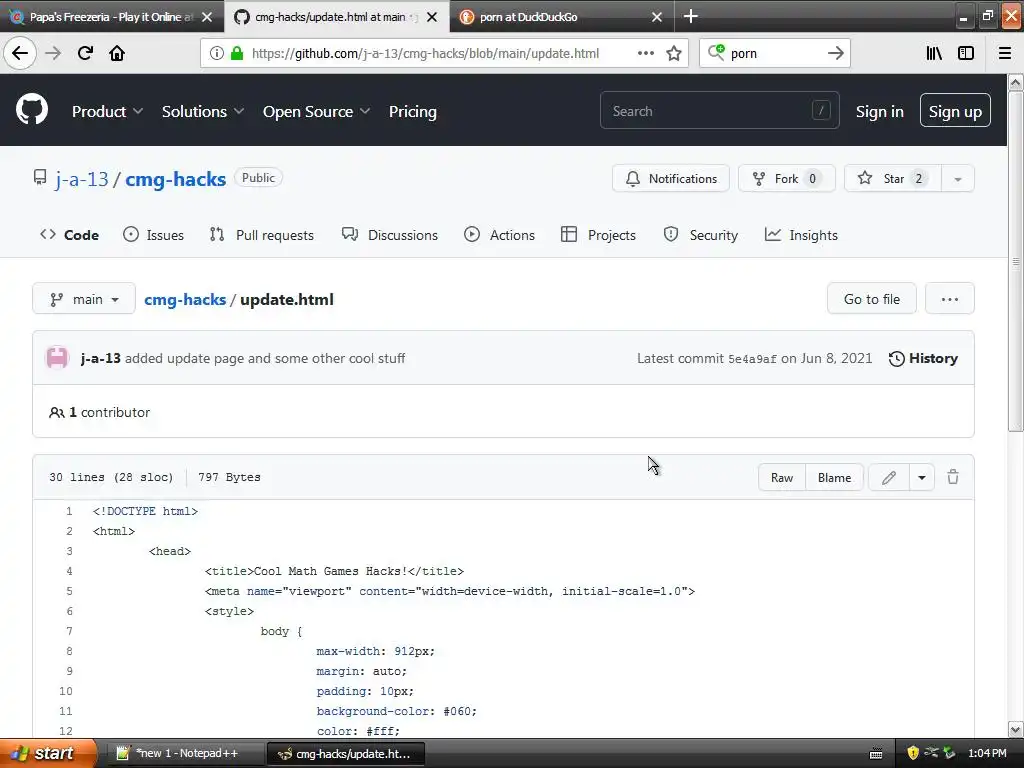This screenshot has height=768, width=1024.
Task: Open the Projects tab
Action: (x=598, y=235)
